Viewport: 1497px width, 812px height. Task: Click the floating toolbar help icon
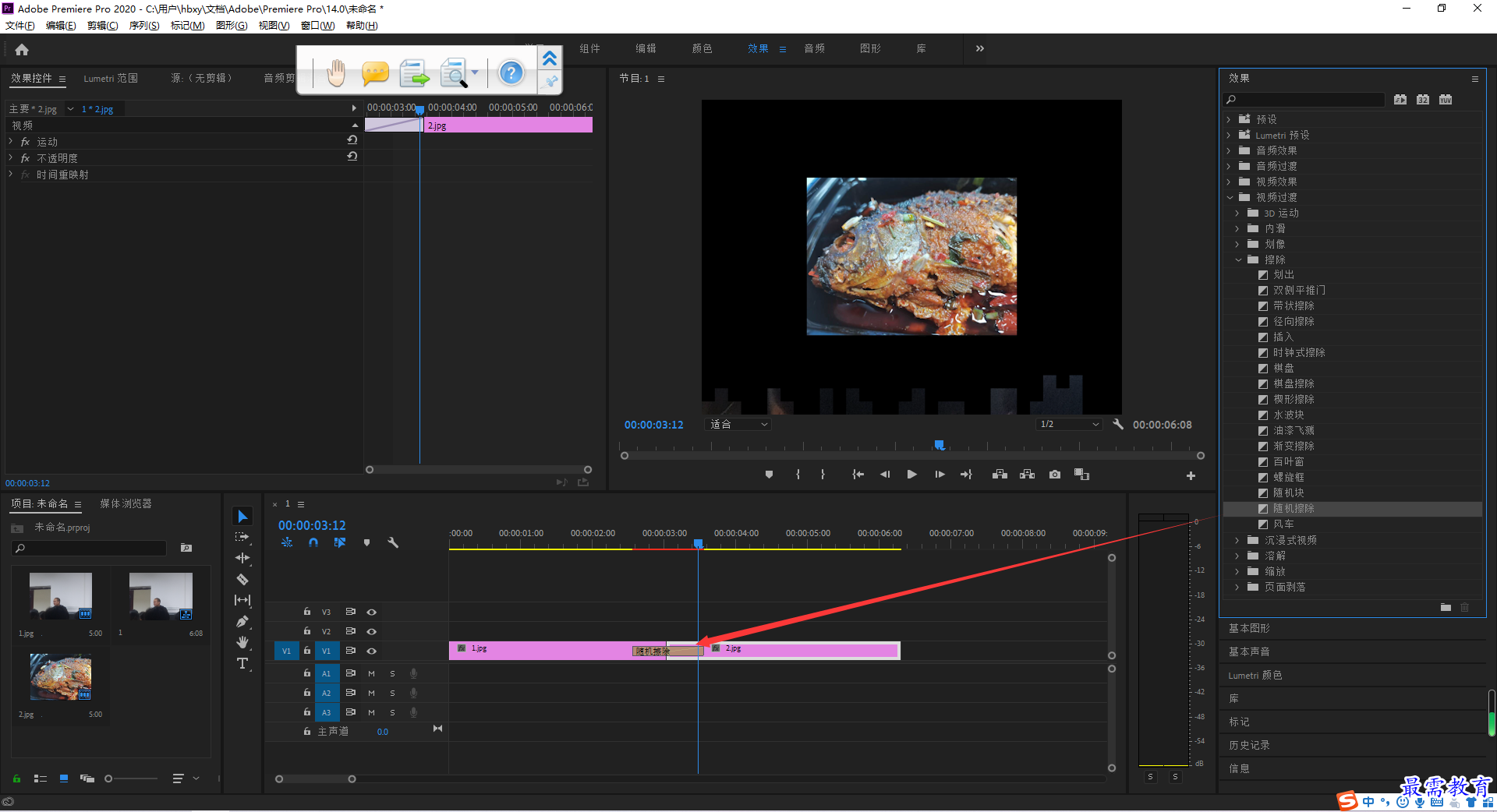pyautogui.click(x=511, y=73)
